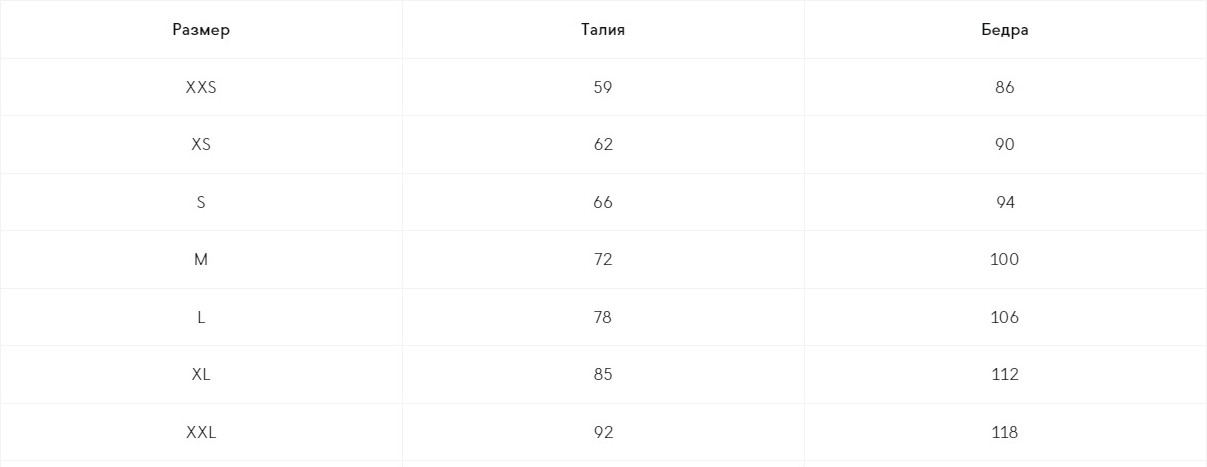The width and height of the screenshot is (1207, 467).
Task: Select the XXL size cell
Action: (201, 432)
